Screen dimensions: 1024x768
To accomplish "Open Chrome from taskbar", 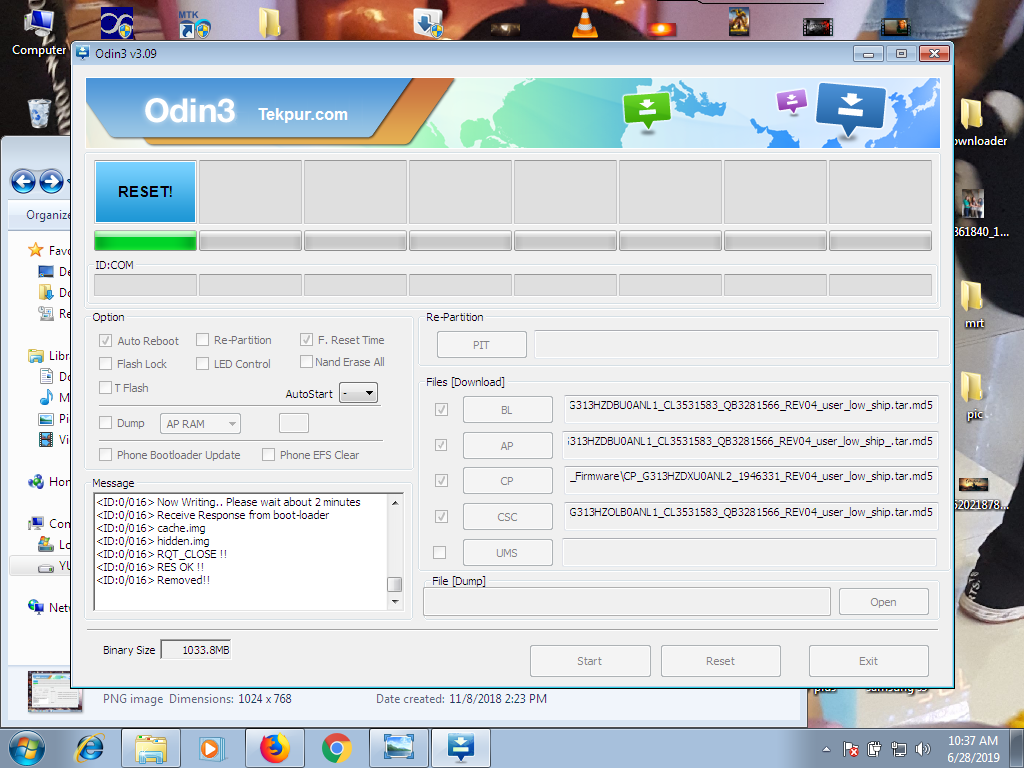I will click(x=336, y=748).
